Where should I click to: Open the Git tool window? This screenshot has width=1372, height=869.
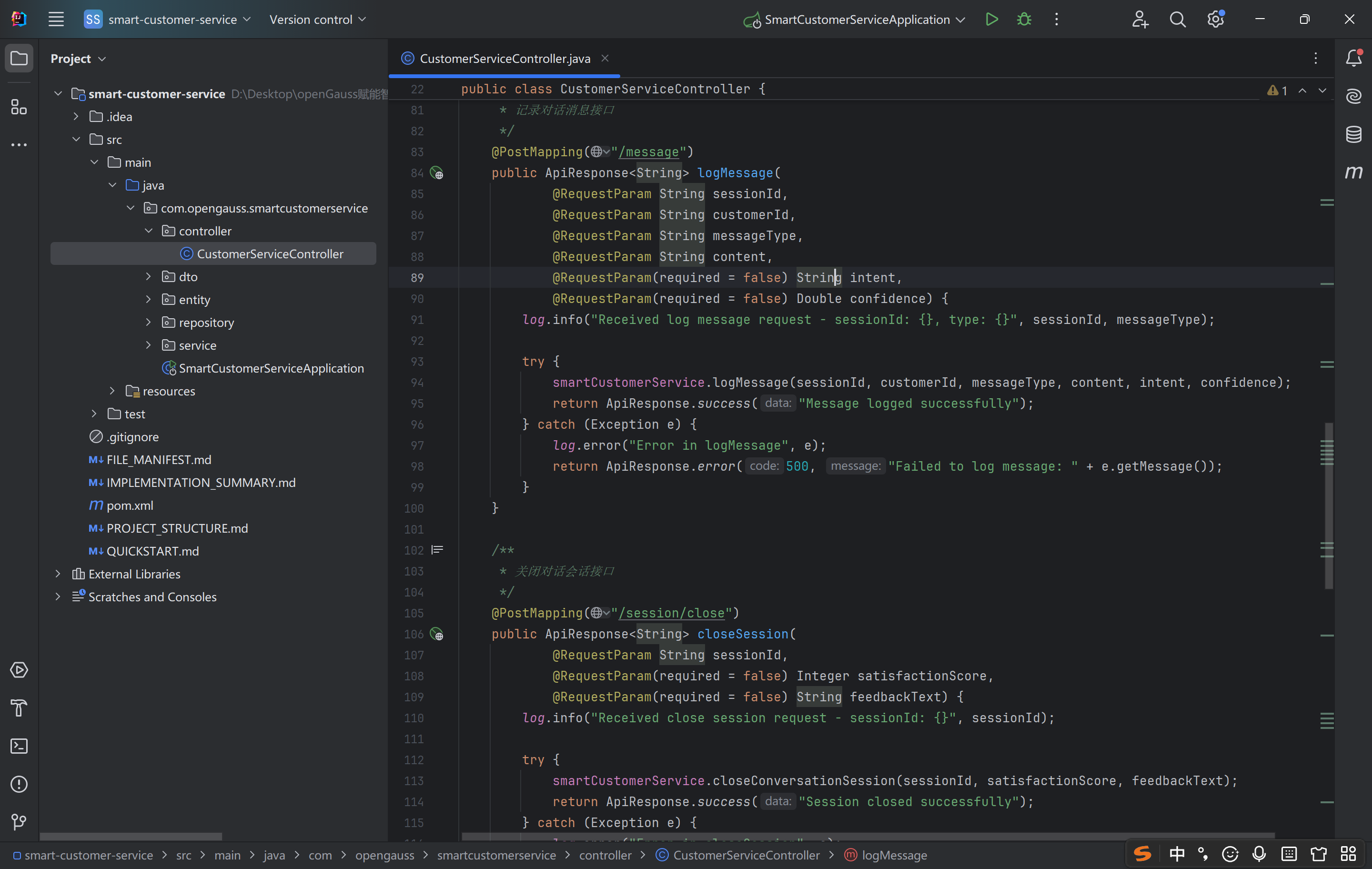tap(19, 822)
